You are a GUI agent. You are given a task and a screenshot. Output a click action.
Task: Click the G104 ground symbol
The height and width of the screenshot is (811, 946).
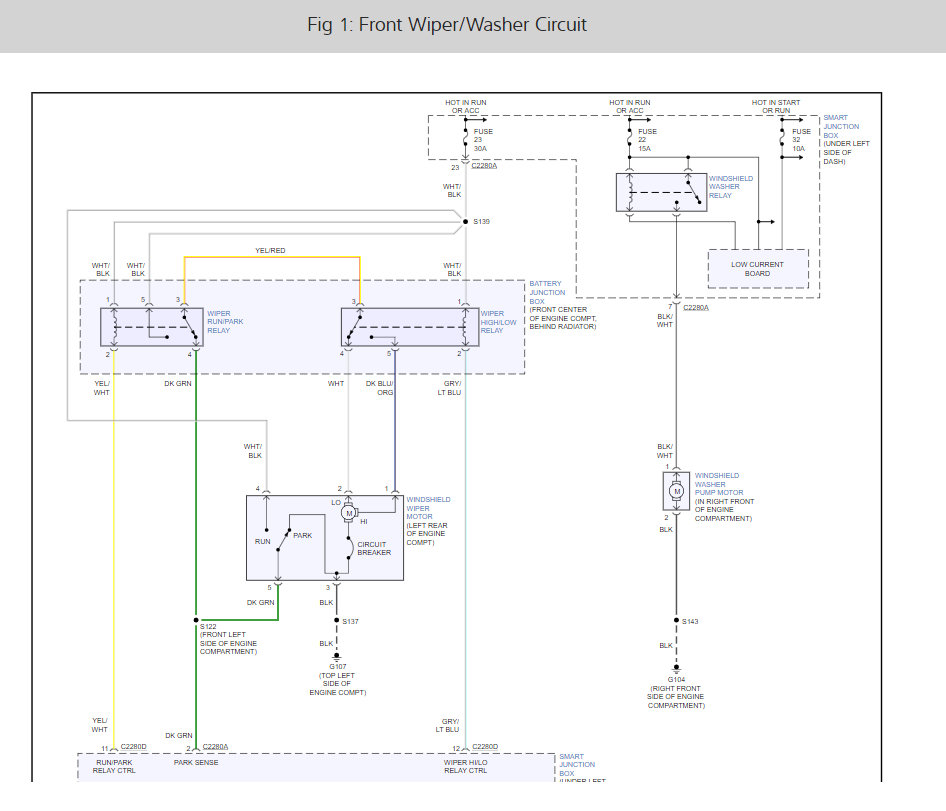pyautogui.click(x=676, y=668)
